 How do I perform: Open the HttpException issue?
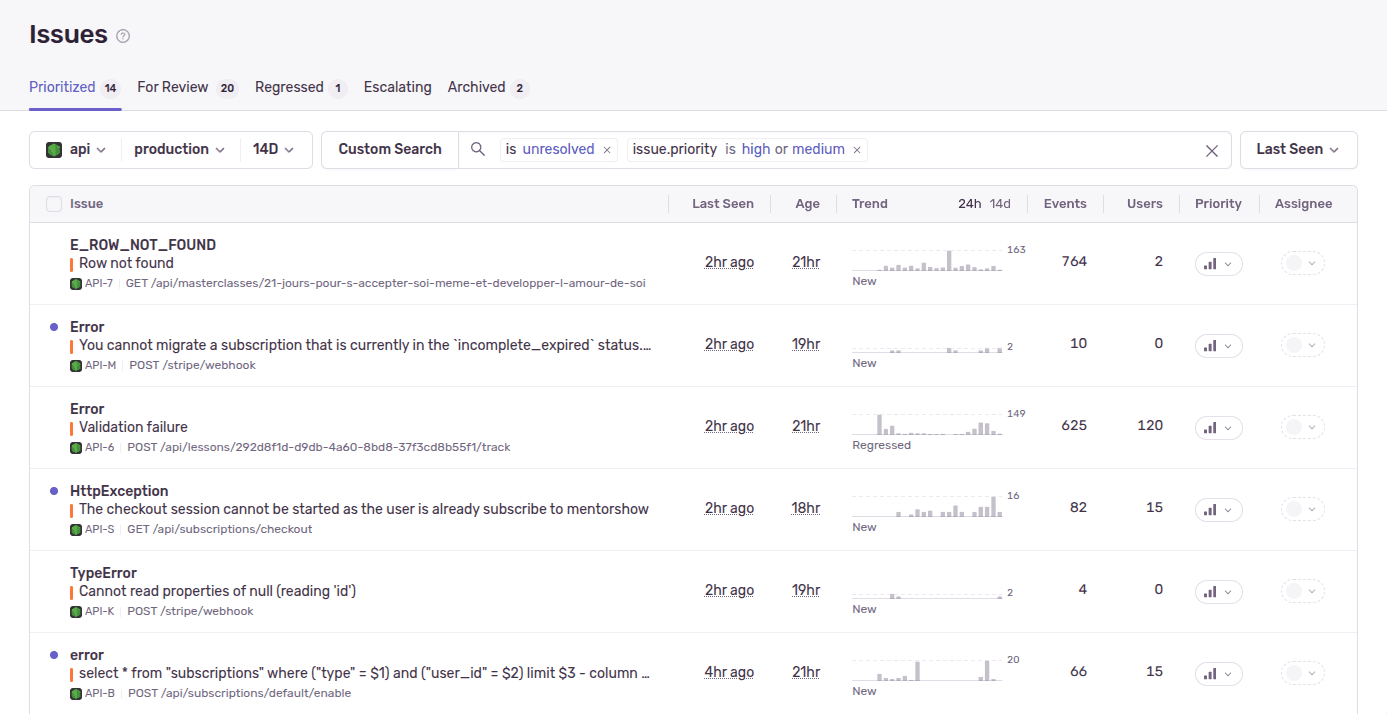pos(119,491)
